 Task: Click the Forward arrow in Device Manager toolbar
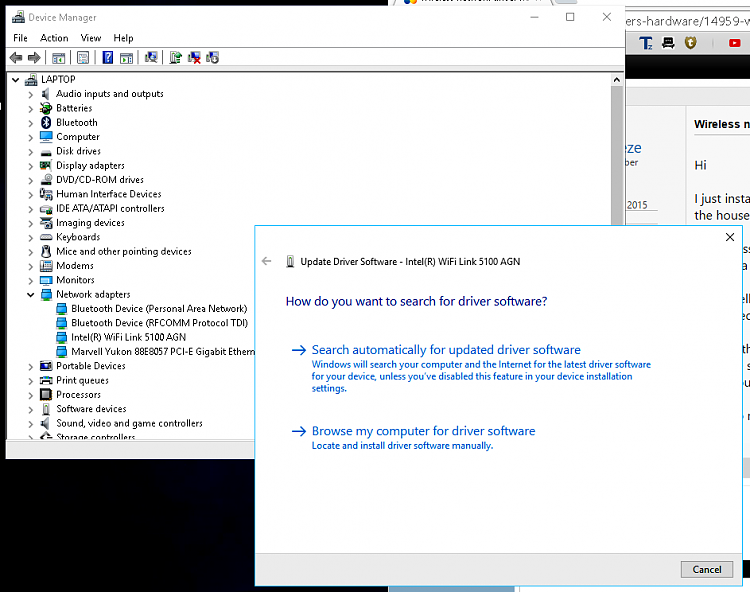tap(34, 58)
